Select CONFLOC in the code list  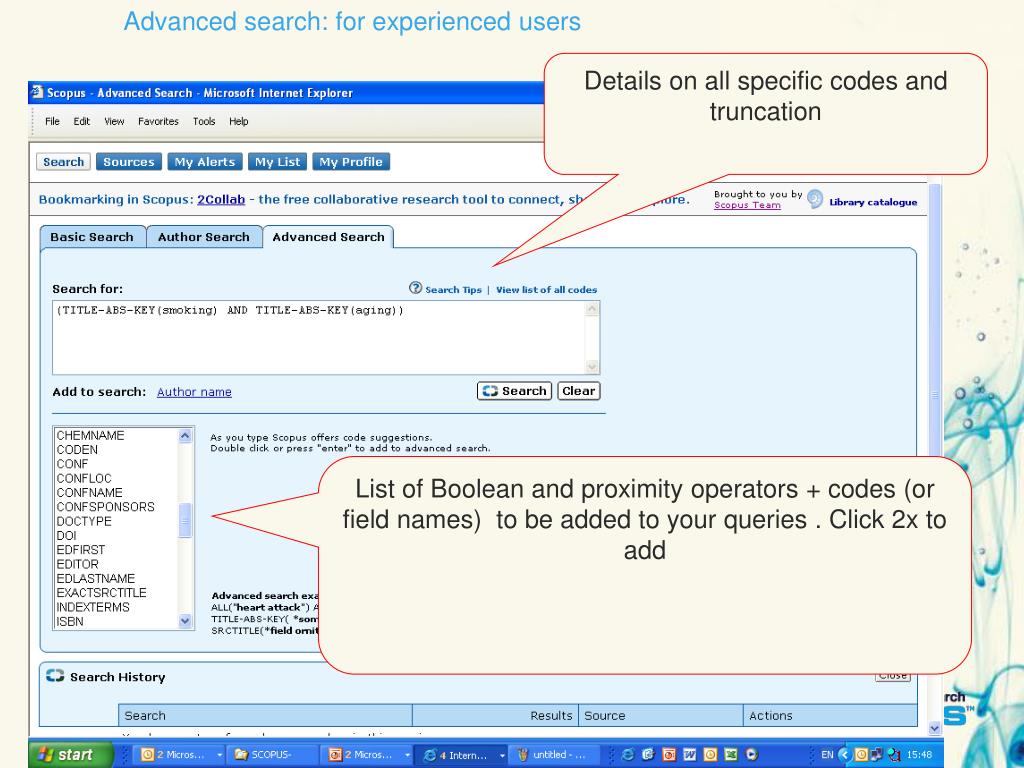tap(84, 479)
